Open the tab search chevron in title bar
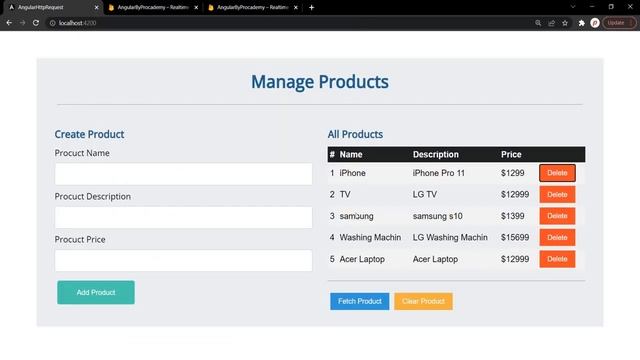This screenshot has height=360, width=640. click(573, 7)
